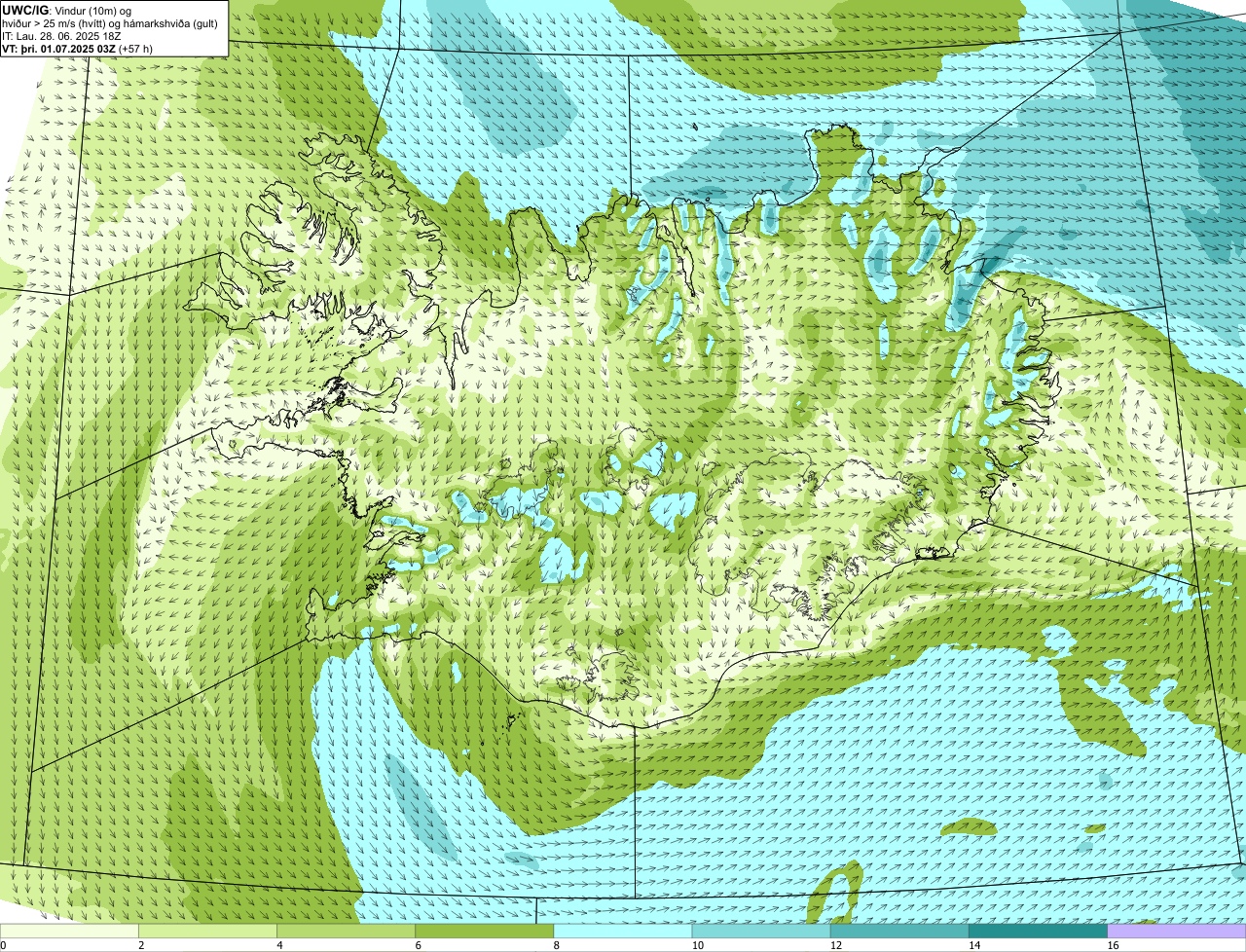This screenshot has width=1246, height=952.
Task: Click the "4" scale tick label
Action: pyautogui.click(x=279, y=945)
